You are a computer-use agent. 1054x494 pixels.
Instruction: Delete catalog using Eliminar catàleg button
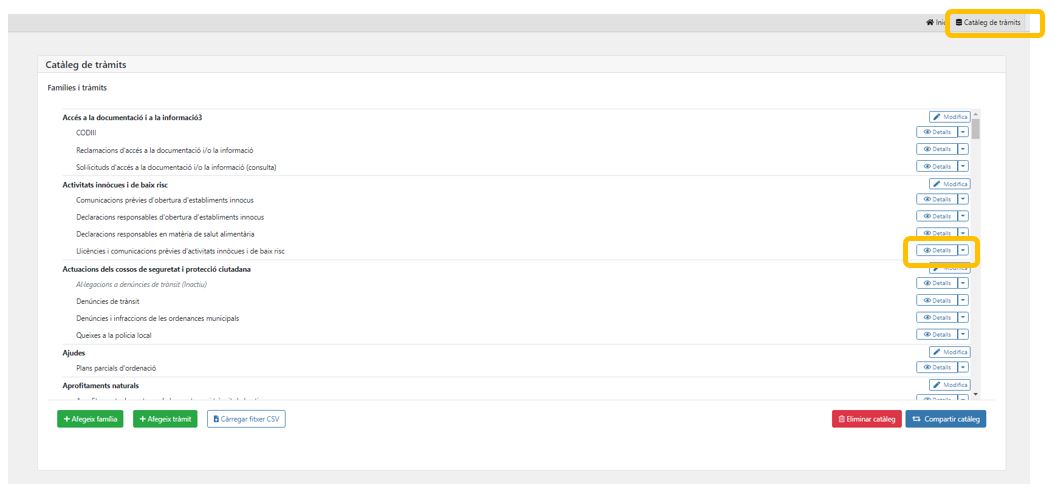[866, 419]
